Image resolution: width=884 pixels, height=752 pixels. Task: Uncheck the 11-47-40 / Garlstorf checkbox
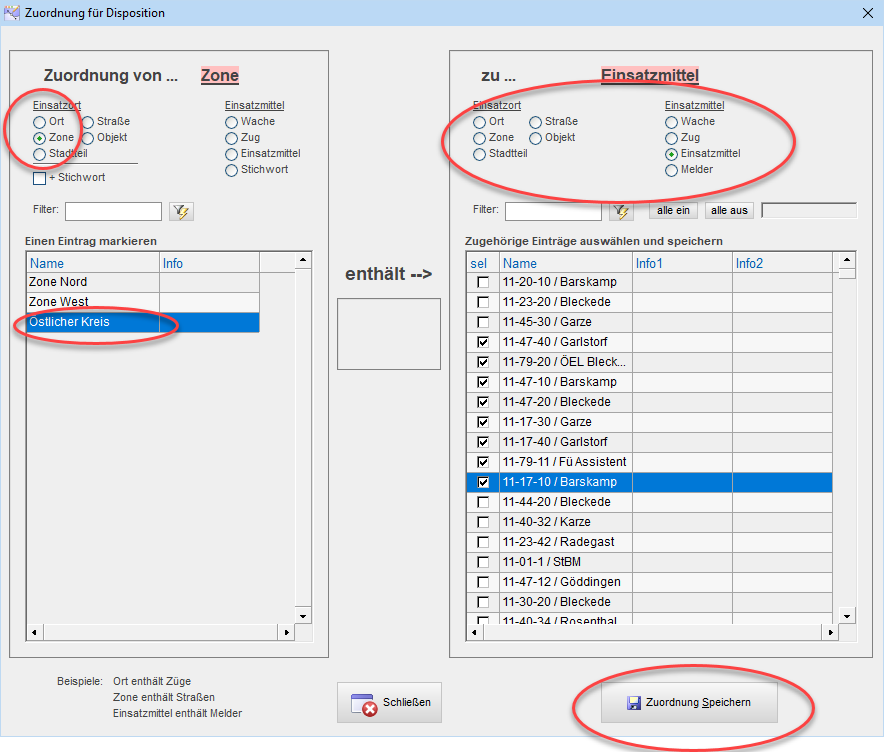click(x=484, y=342)
